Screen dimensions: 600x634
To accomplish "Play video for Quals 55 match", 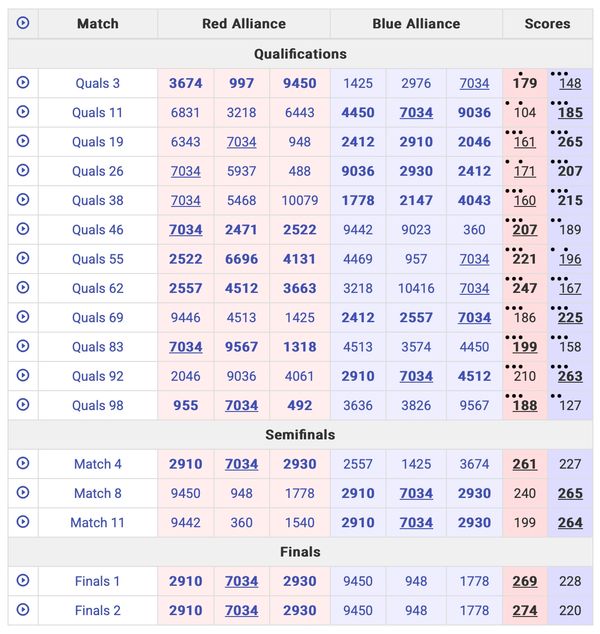I will 23,259.
